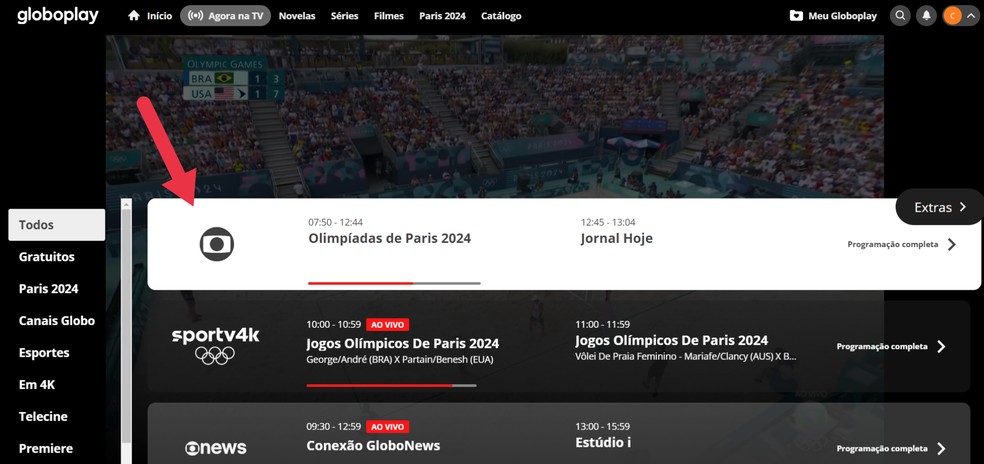Click AO VIVO badge on GloboNews row
The image size is (984, 464).
388,427
